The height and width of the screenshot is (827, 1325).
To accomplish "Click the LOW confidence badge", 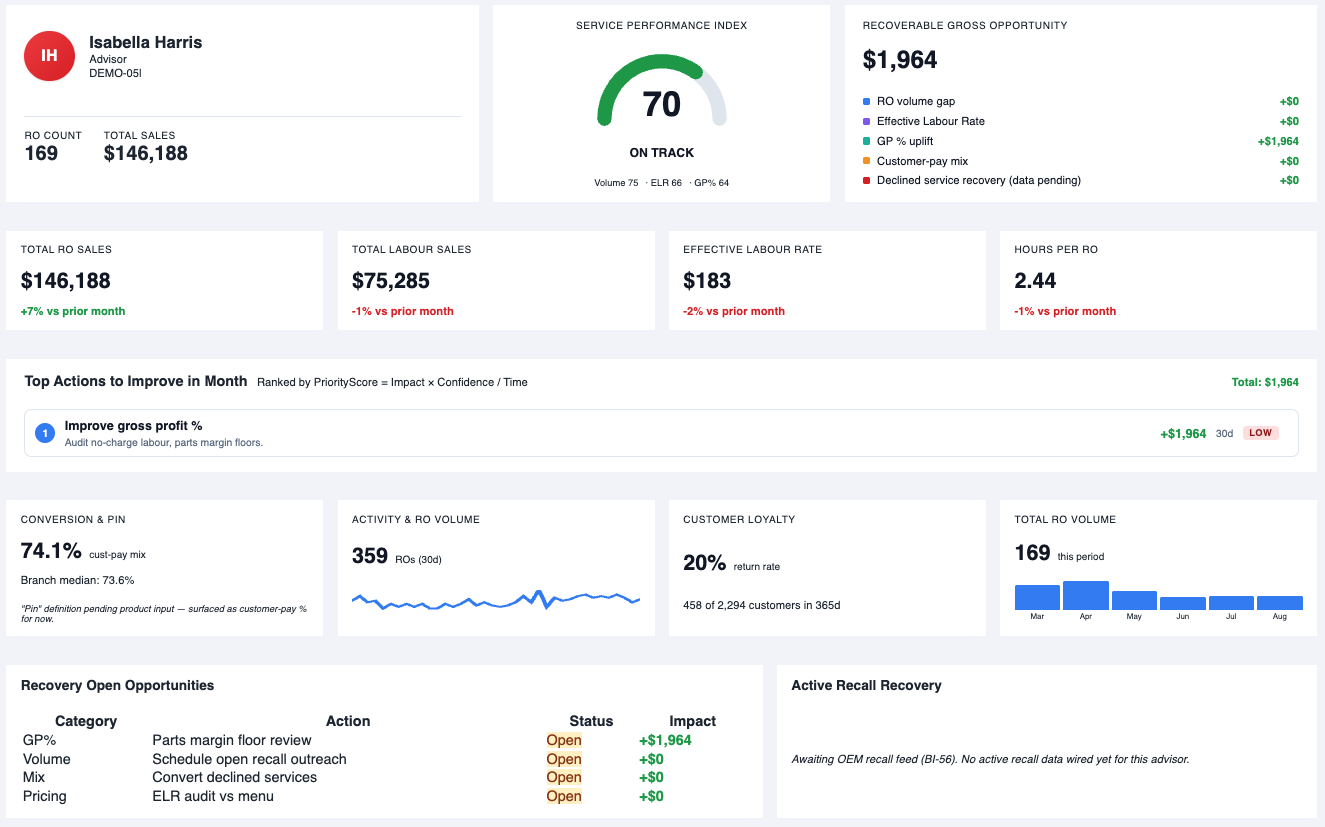I will (x=1260, y=433).
